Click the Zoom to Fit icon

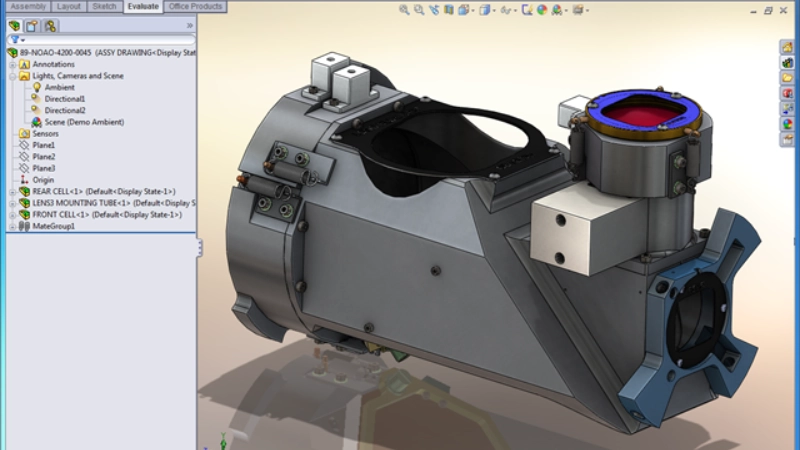pyautogui.click(x=404, y=10)
